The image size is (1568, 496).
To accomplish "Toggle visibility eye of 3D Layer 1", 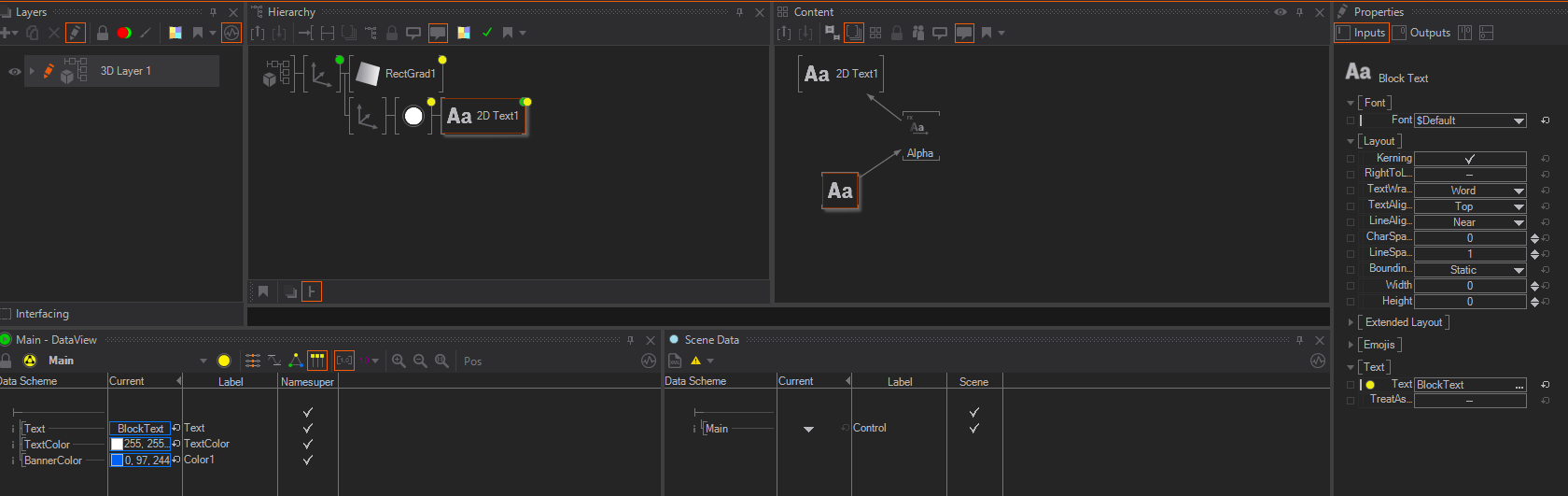I will pyautogui.click(x=14, y=71).
